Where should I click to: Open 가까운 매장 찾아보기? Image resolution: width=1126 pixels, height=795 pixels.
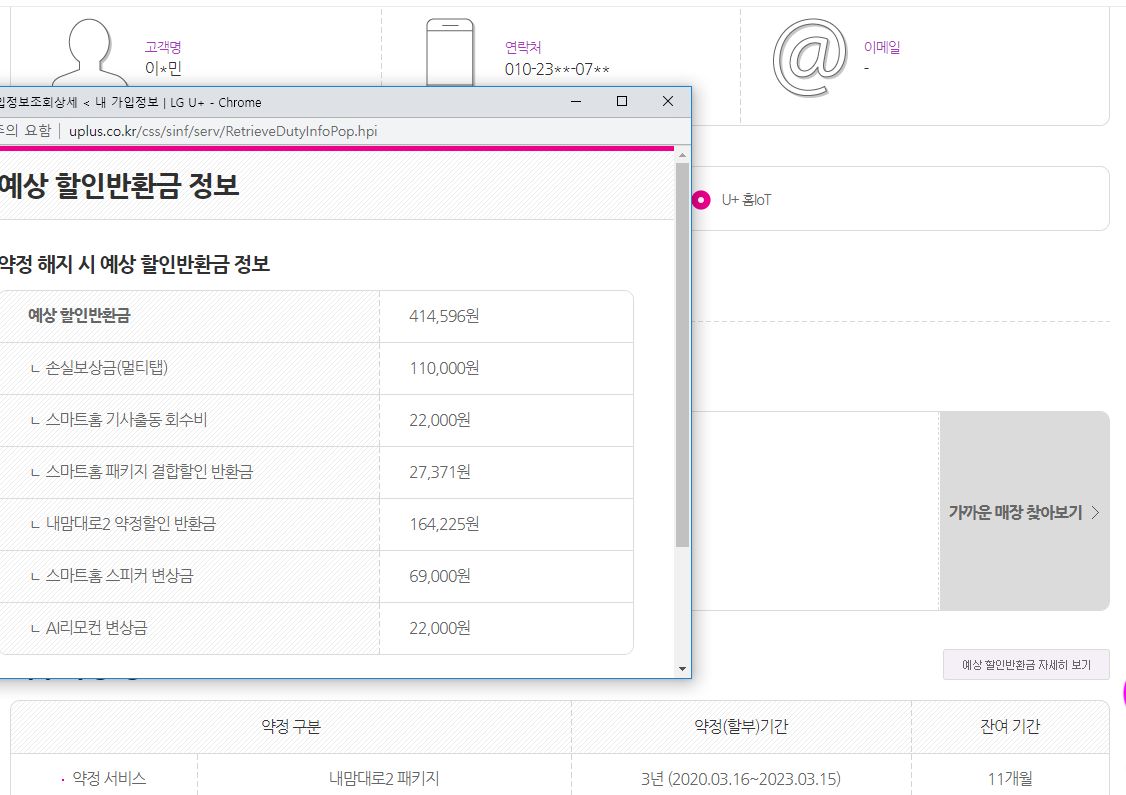coord(1015,512)
